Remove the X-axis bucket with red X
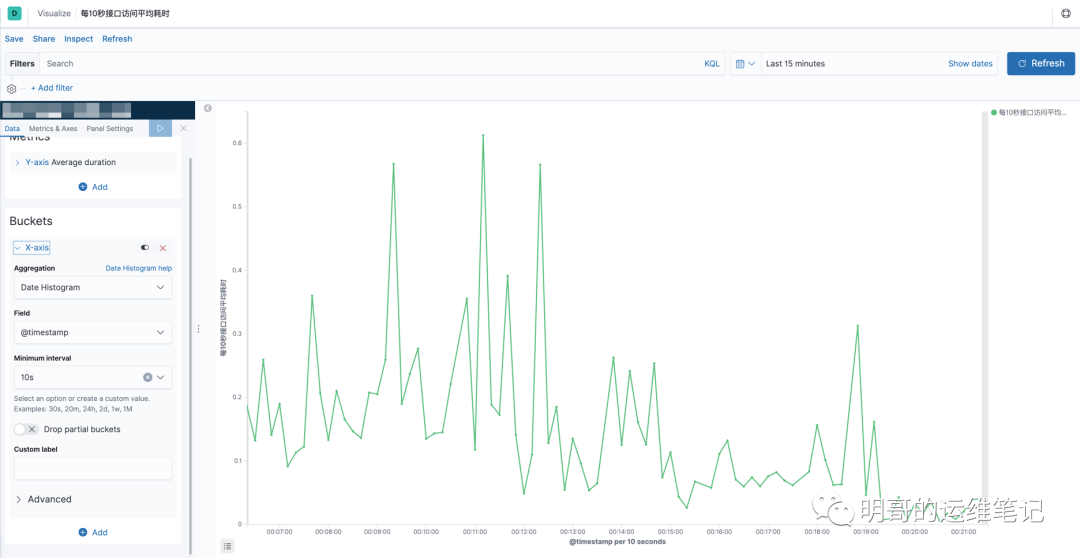The height and width of the screenshot is (558, 1080). pos(163,247)
